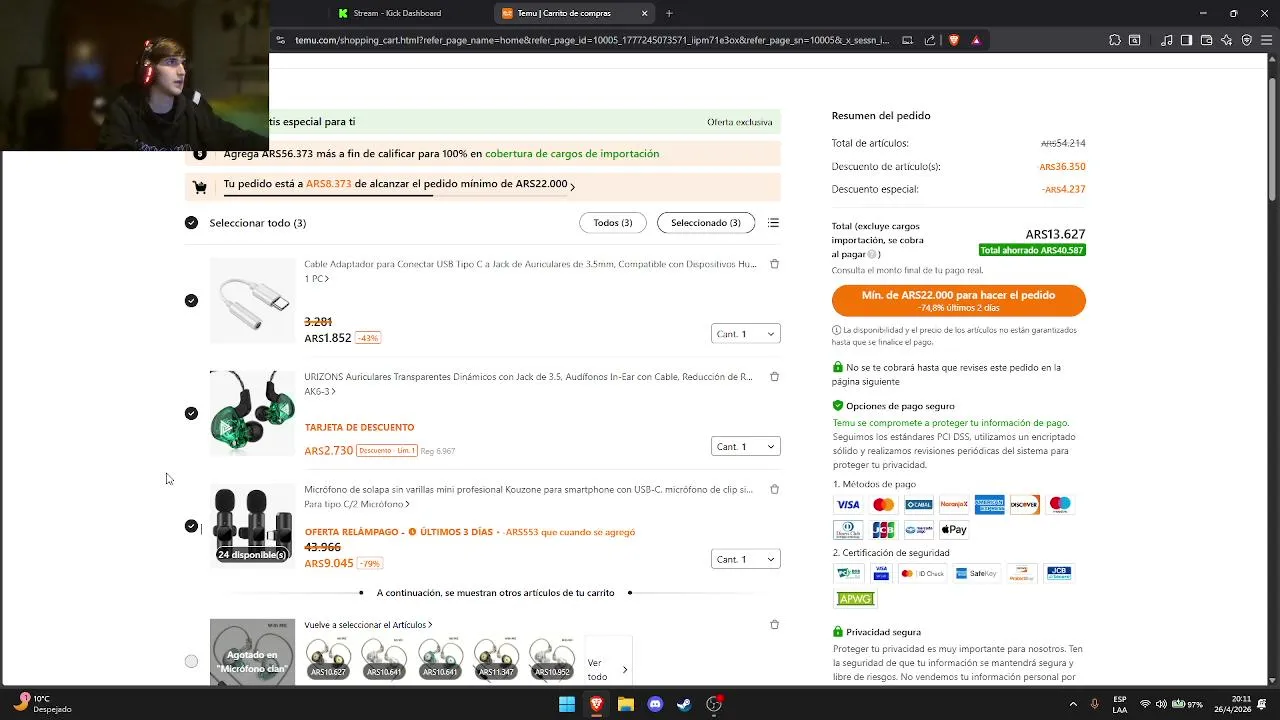Click the white USB-C adapter thumbnail
The width and height of the screenshot is (1280, 720).
252,301
